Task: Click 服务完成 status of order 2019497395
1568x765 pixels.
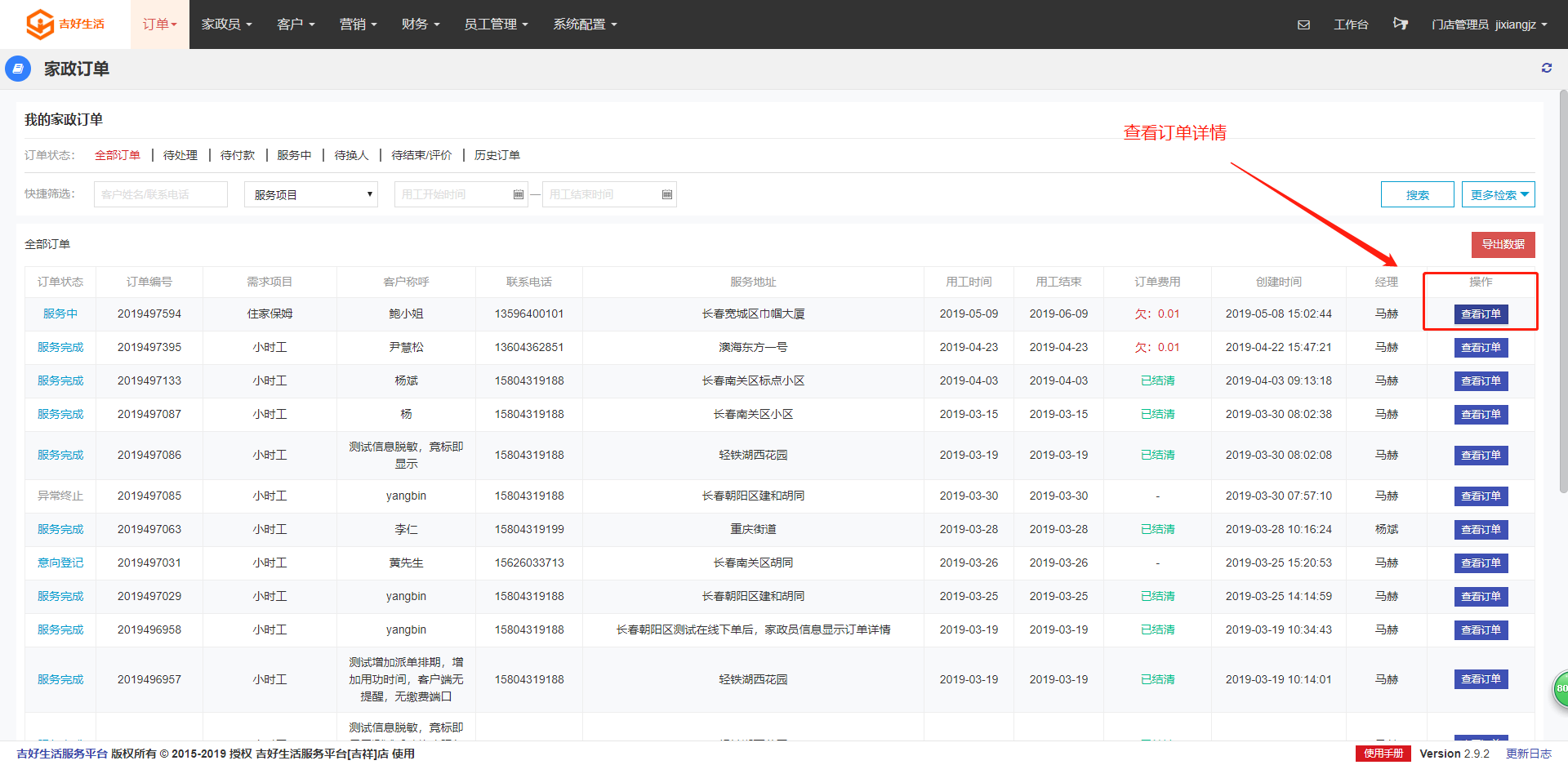Action: coord(60,347)
